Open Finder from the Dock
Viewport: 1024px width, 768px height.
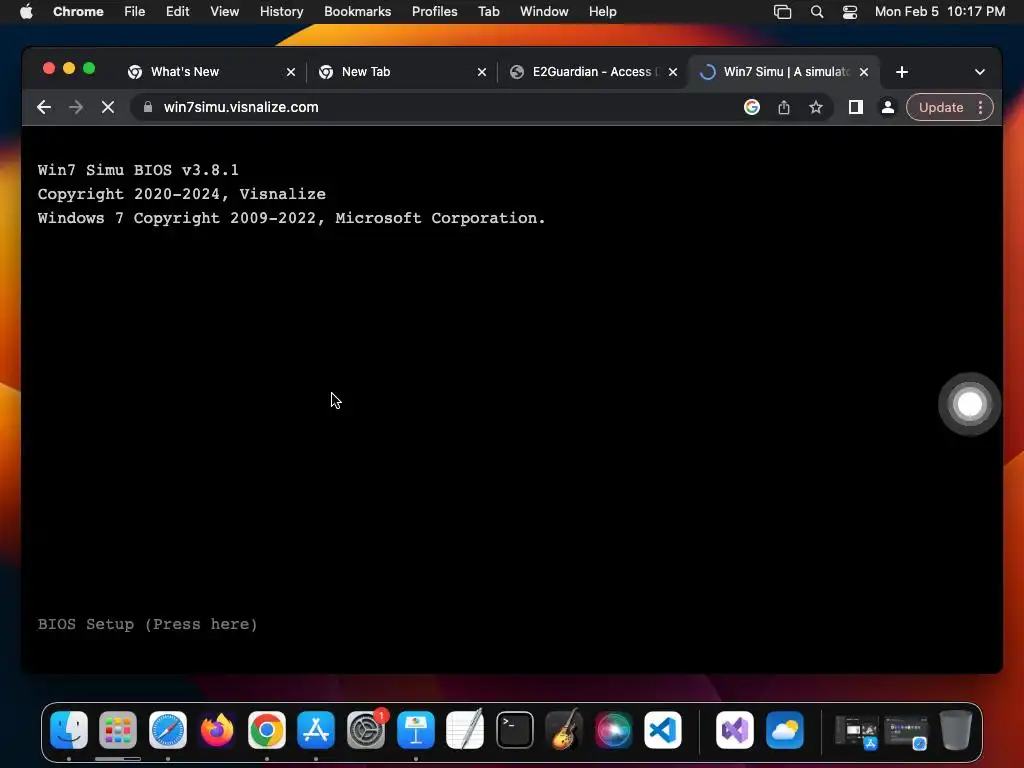tap(69, 729)
